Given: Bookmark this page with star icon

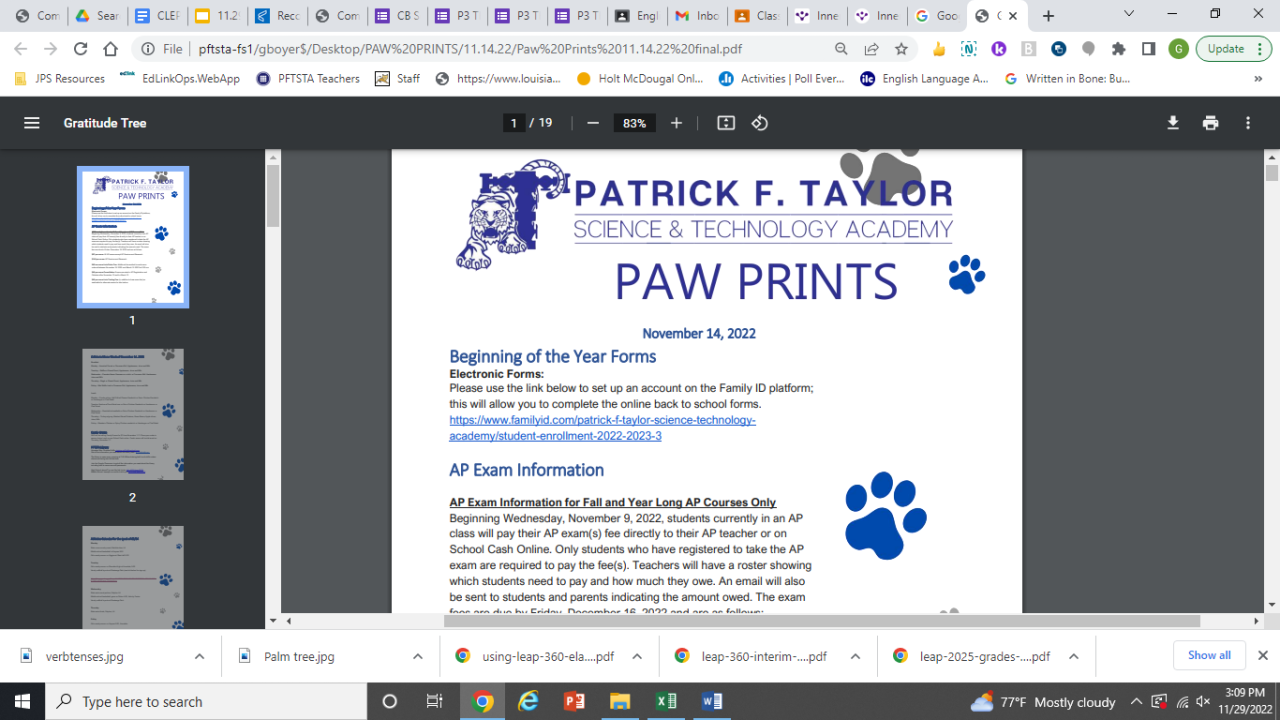Looking at the screenshot, I should tap(901, 49).
